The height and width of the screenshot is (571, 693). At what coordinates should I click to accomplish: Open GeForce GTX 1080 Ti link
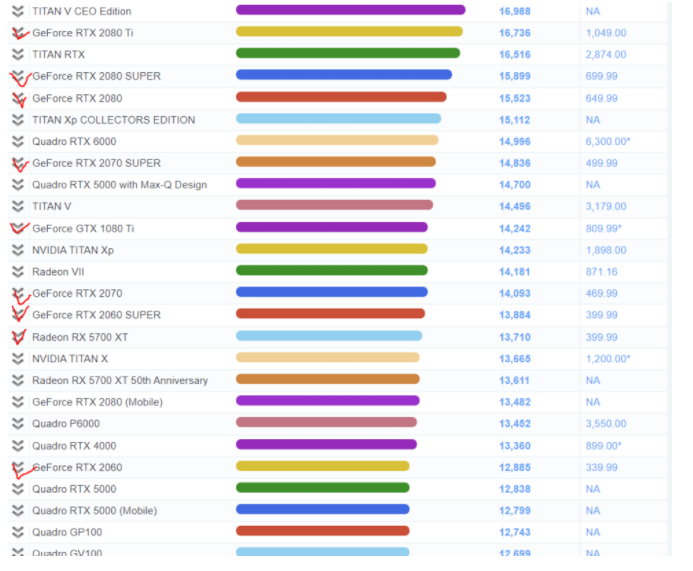tap(83, 228)
